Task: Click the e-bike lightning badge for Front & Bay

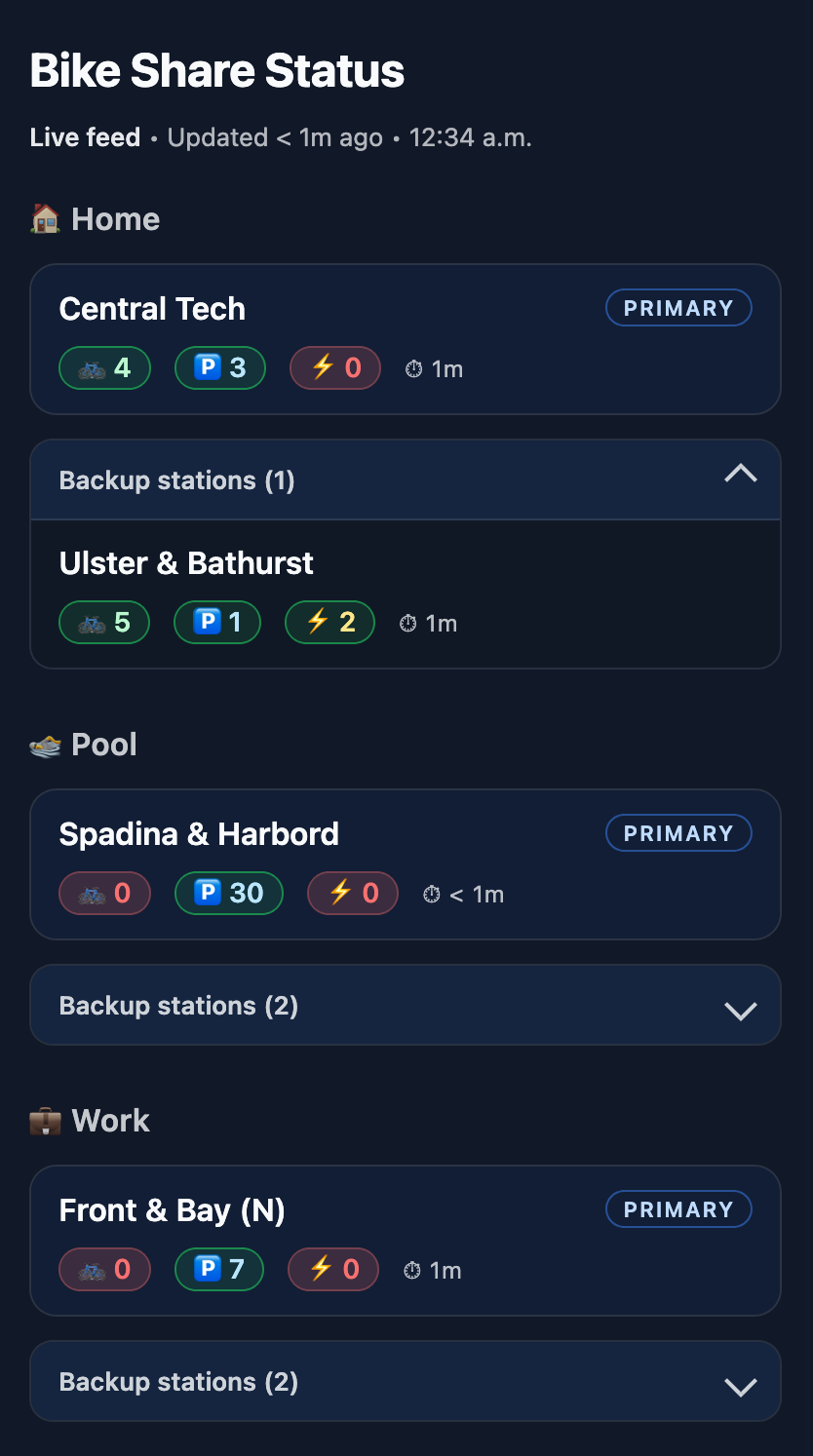Action: (333, 1270)
